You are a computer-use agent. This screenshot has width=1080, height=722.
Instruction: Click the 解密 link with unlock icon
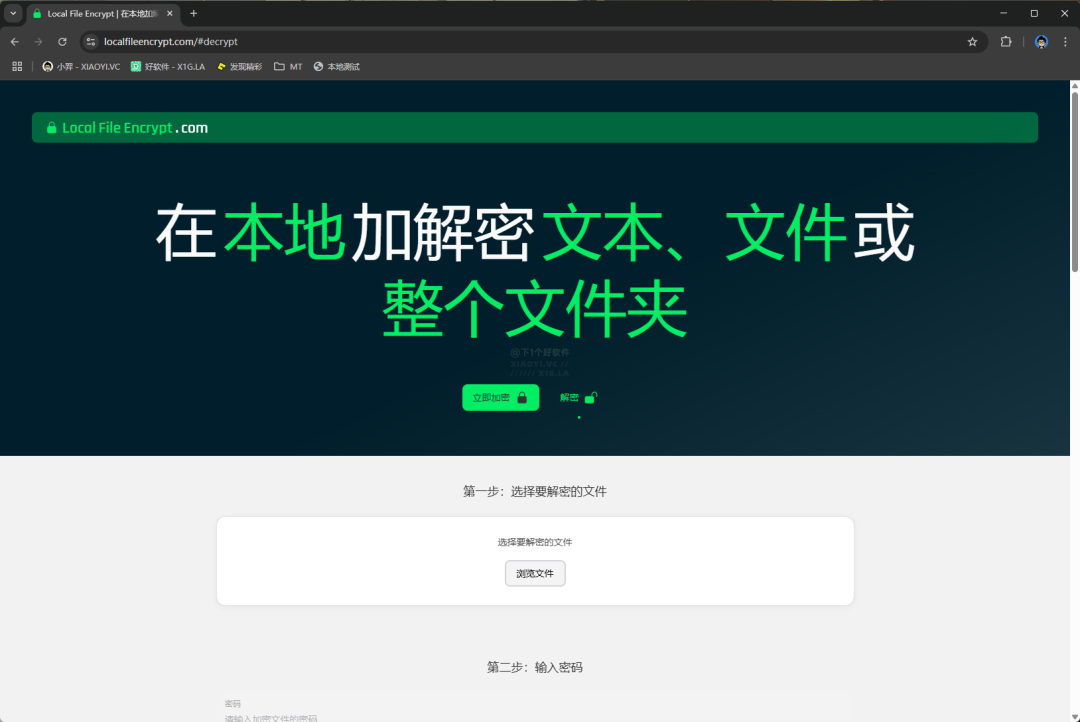pyautogui.click(x=579, y=398)
